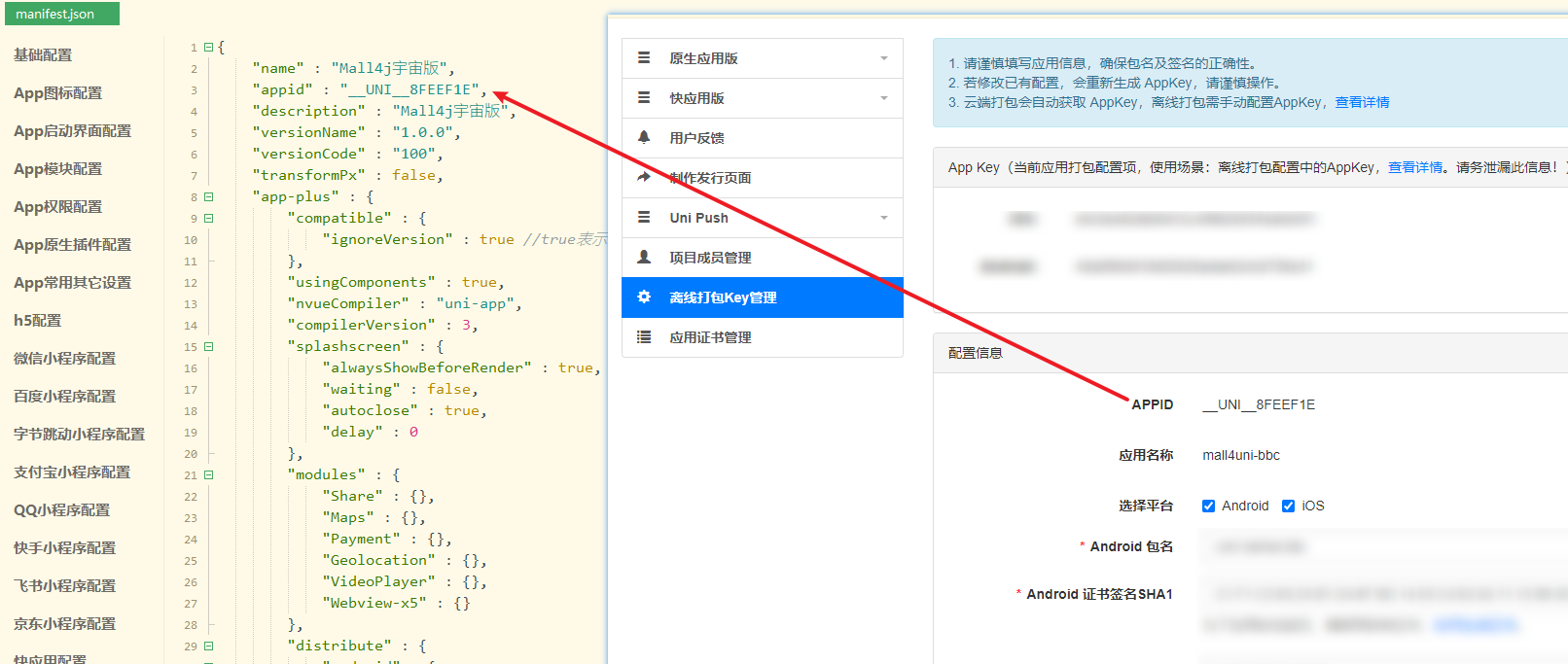Click the gear icon for 离线打包Key管理
Screen dimensions: 1568x664
coord(644,297)
